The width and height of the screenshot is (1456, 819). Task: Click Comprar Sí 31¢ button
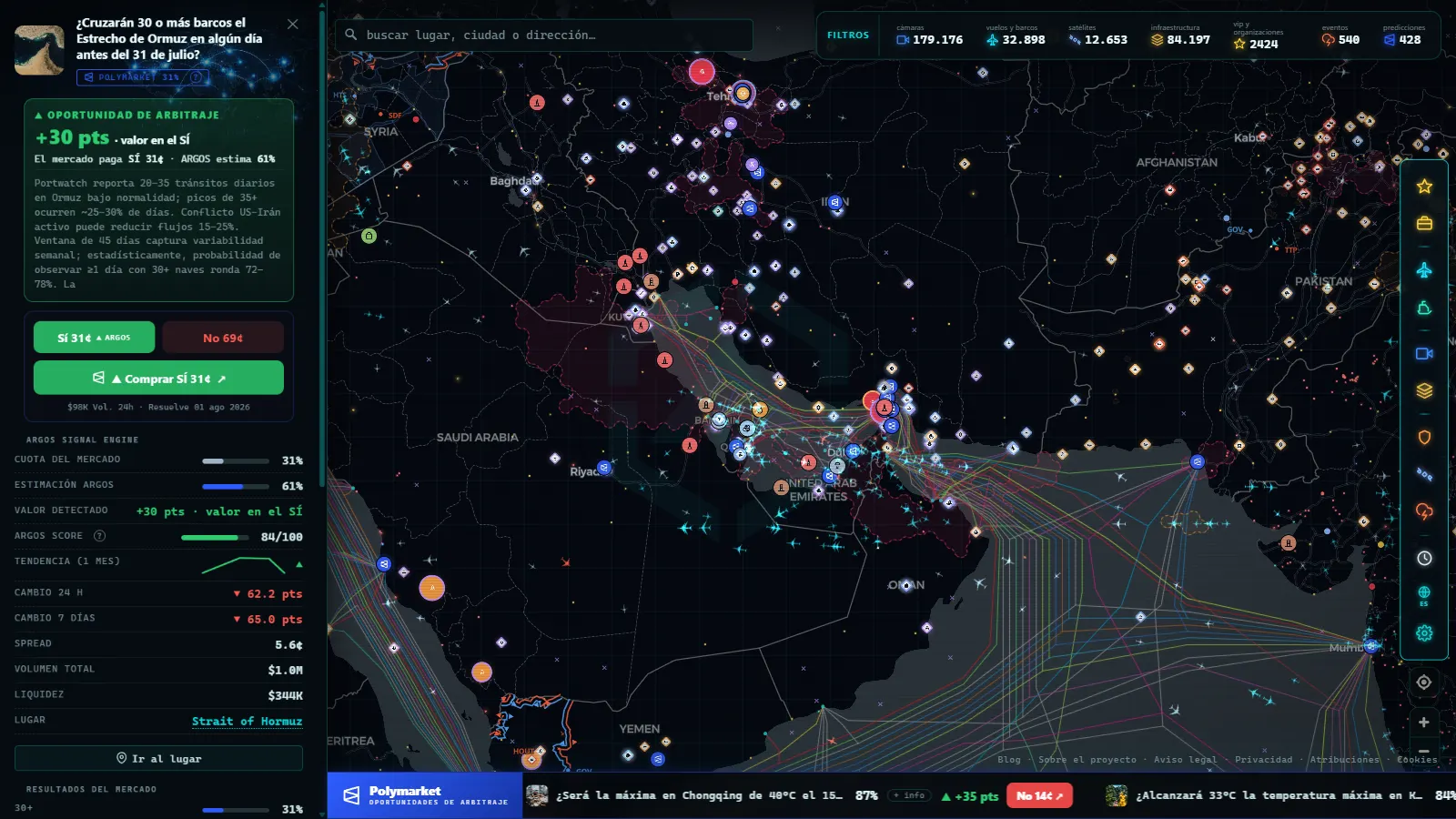[158, 378]
